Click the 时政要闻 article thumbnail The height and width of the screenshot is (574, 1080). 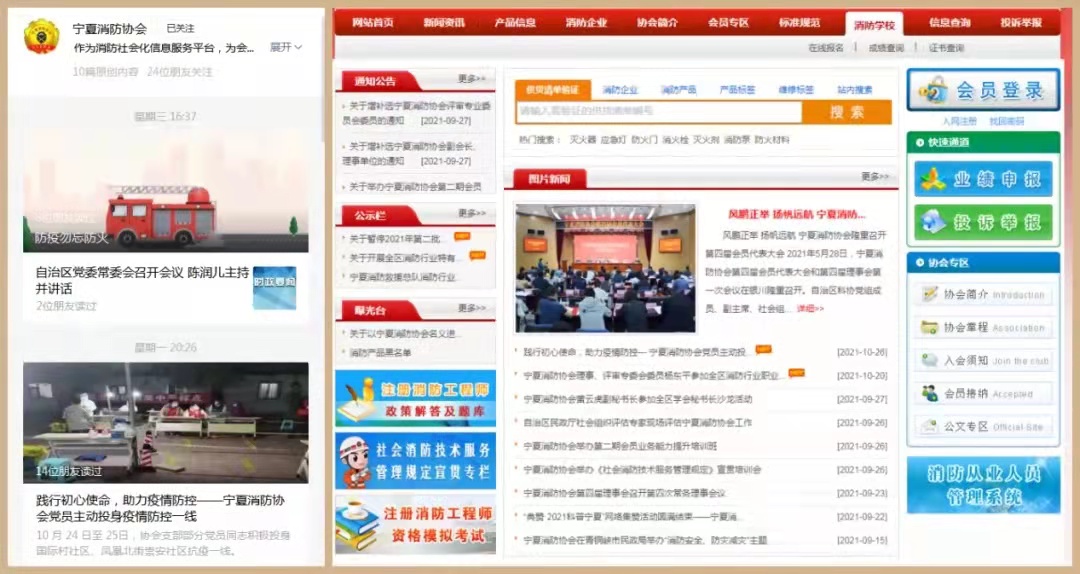coord(275,287)
